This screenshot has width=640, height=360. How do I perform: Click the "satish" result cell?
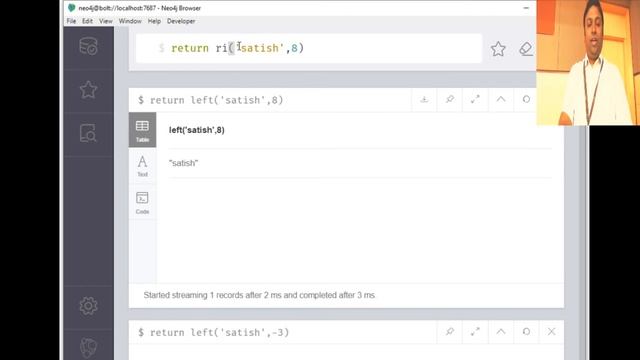click(x=183, y=163)
